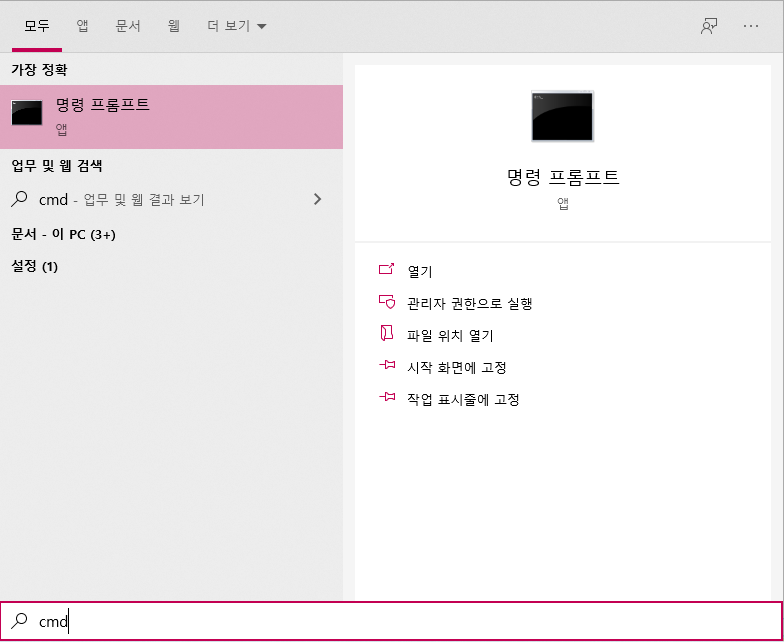The image size is (784, 642).
Task: Choose 파일 위치 열기
Action: [x=450, y=336]
